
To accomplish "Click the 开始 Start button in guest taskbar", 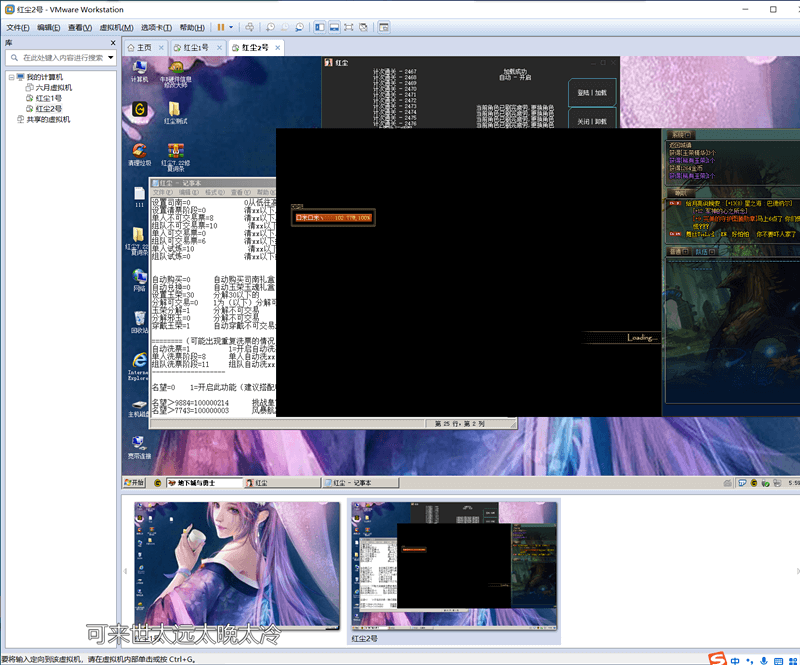I will 135,482.
